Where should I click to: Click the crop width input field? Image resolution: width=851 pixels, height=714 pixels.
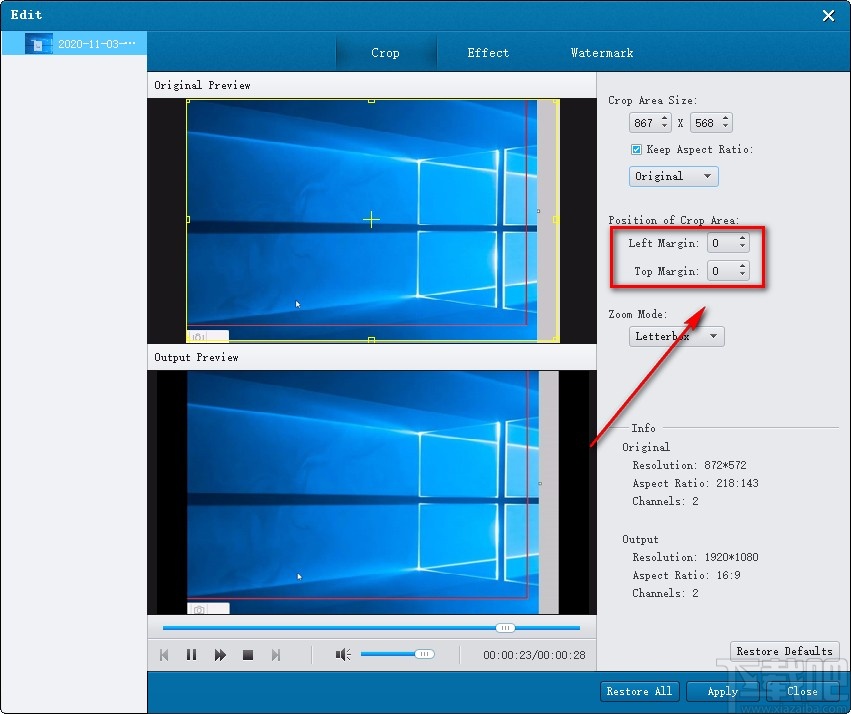[645, 123]
